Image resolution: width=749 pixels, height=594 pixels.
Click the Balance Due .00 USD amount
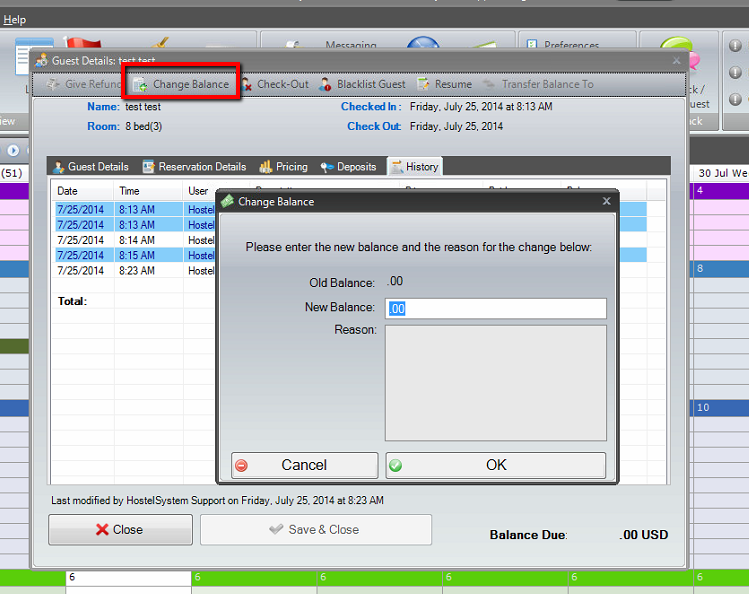pos(643,535)
